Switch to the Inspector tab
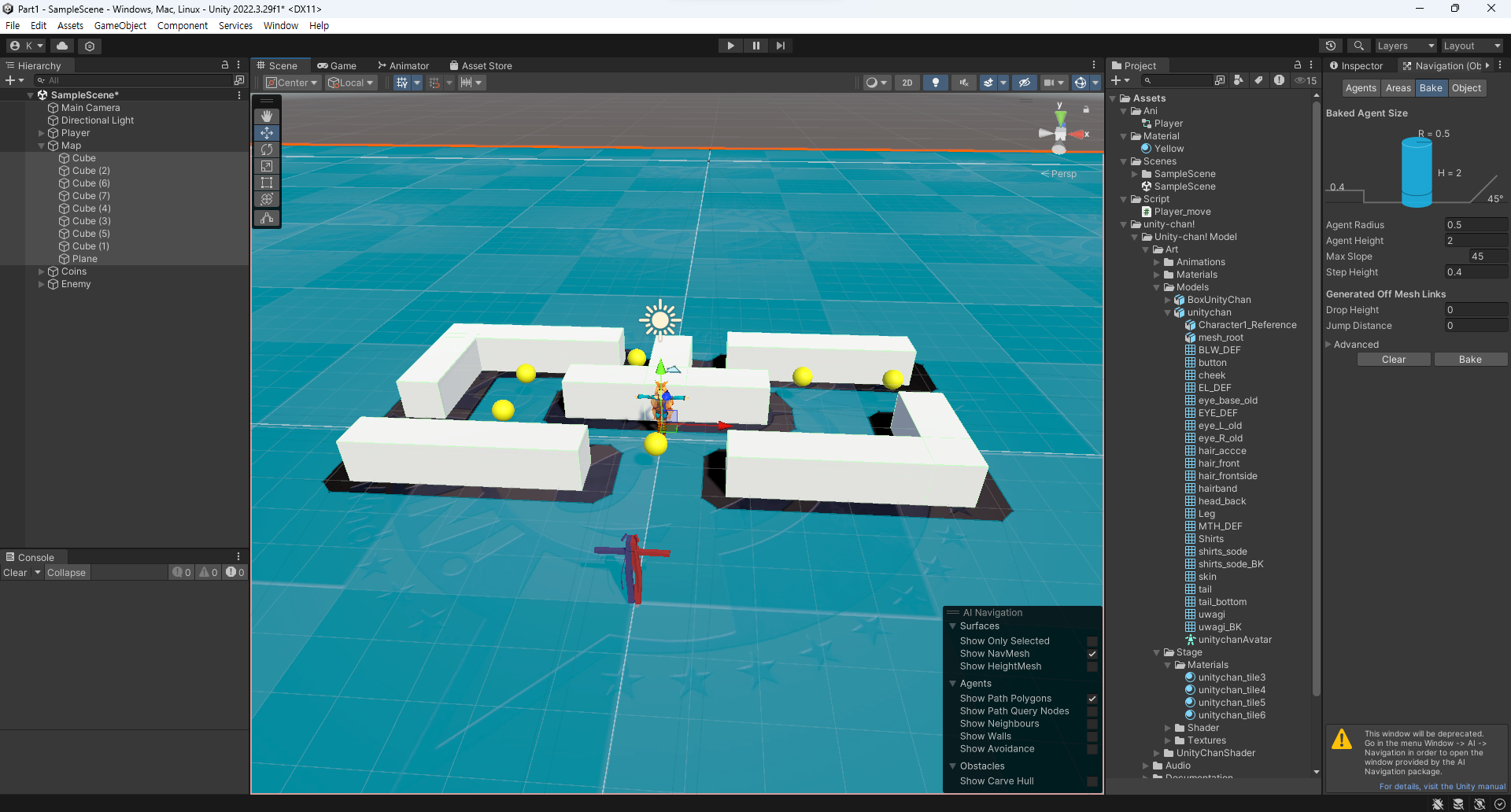Image resolution: width=1511 pixels, height=812 pixels. pyautogui.click(x=1356, y=66)
